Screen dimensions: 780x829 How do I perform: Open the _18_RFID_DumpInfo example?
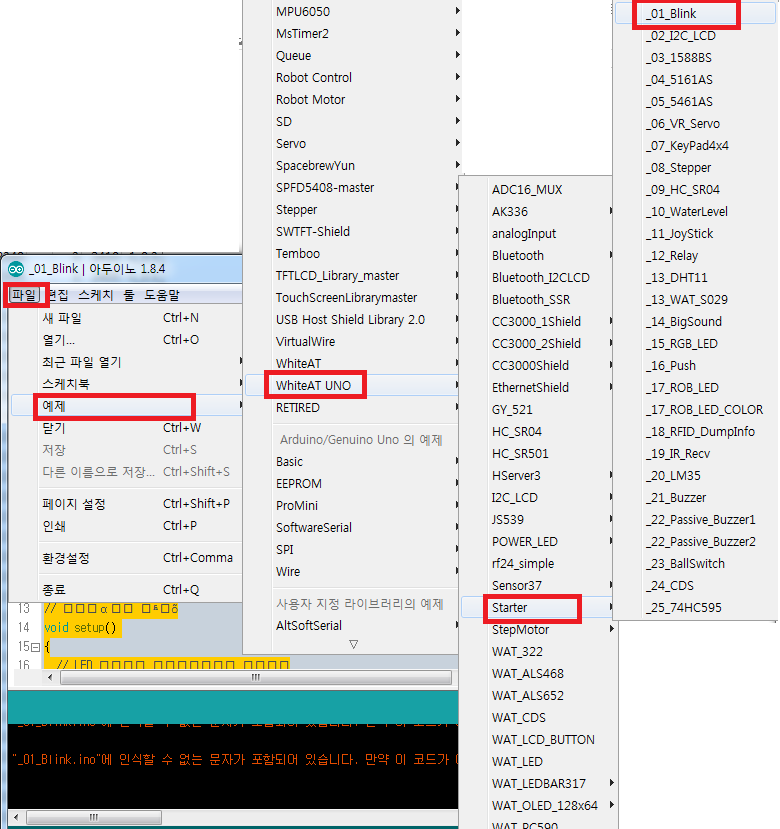(x=695, y=431)
